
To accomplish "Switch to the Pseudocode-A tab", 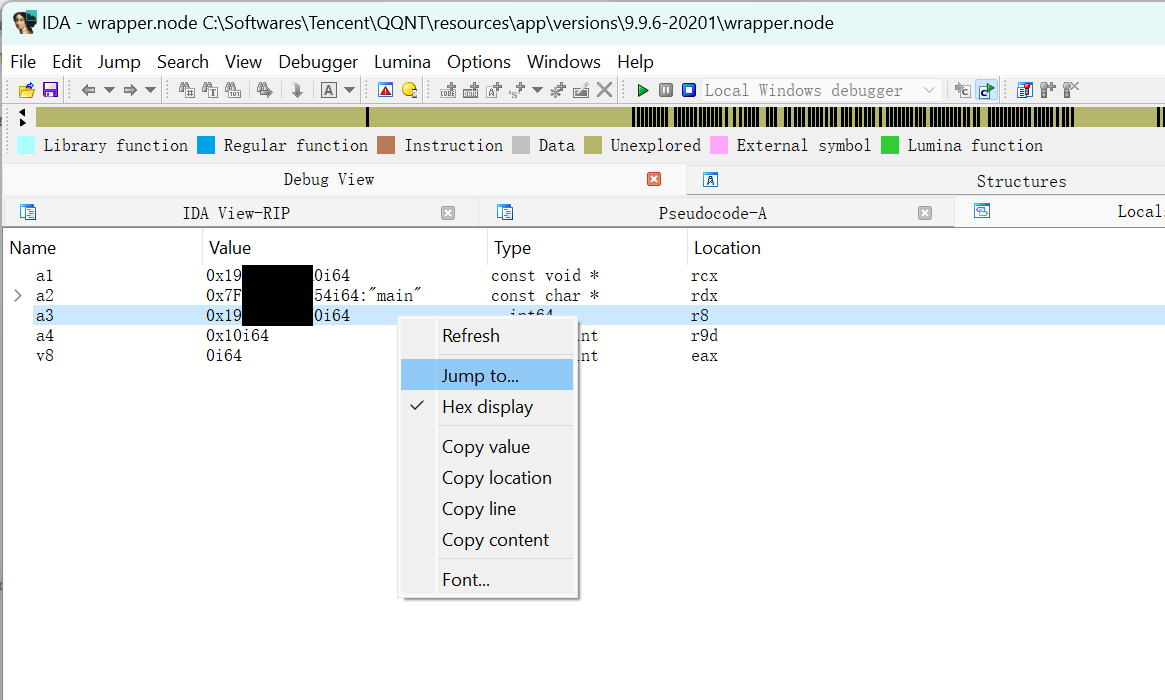I will 712,213.
